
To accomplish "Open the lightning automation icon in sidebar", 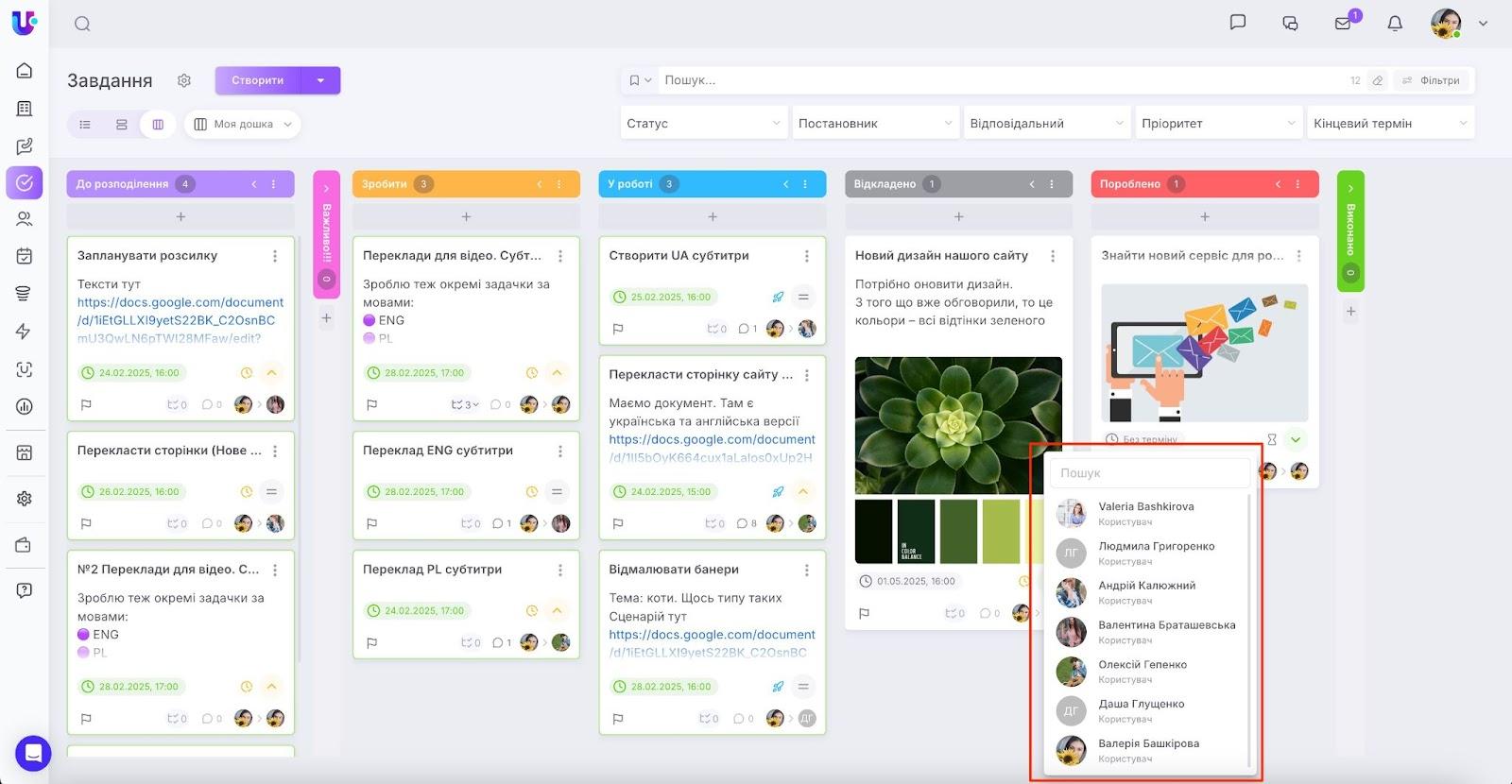I will [x=25, y=332].
